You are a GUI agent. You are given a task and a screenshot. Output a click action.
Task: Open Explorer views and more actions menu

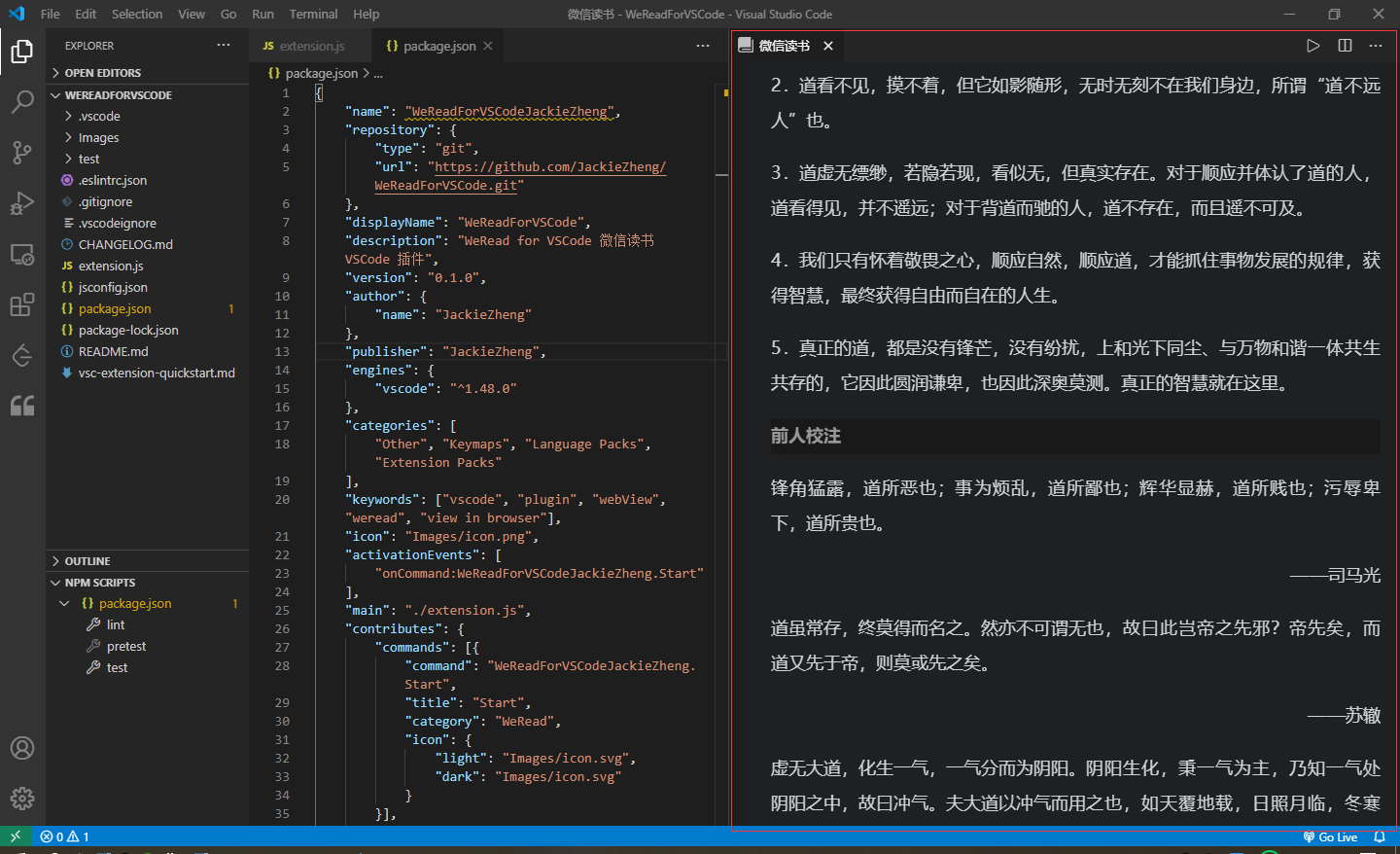tap(224, 45)
